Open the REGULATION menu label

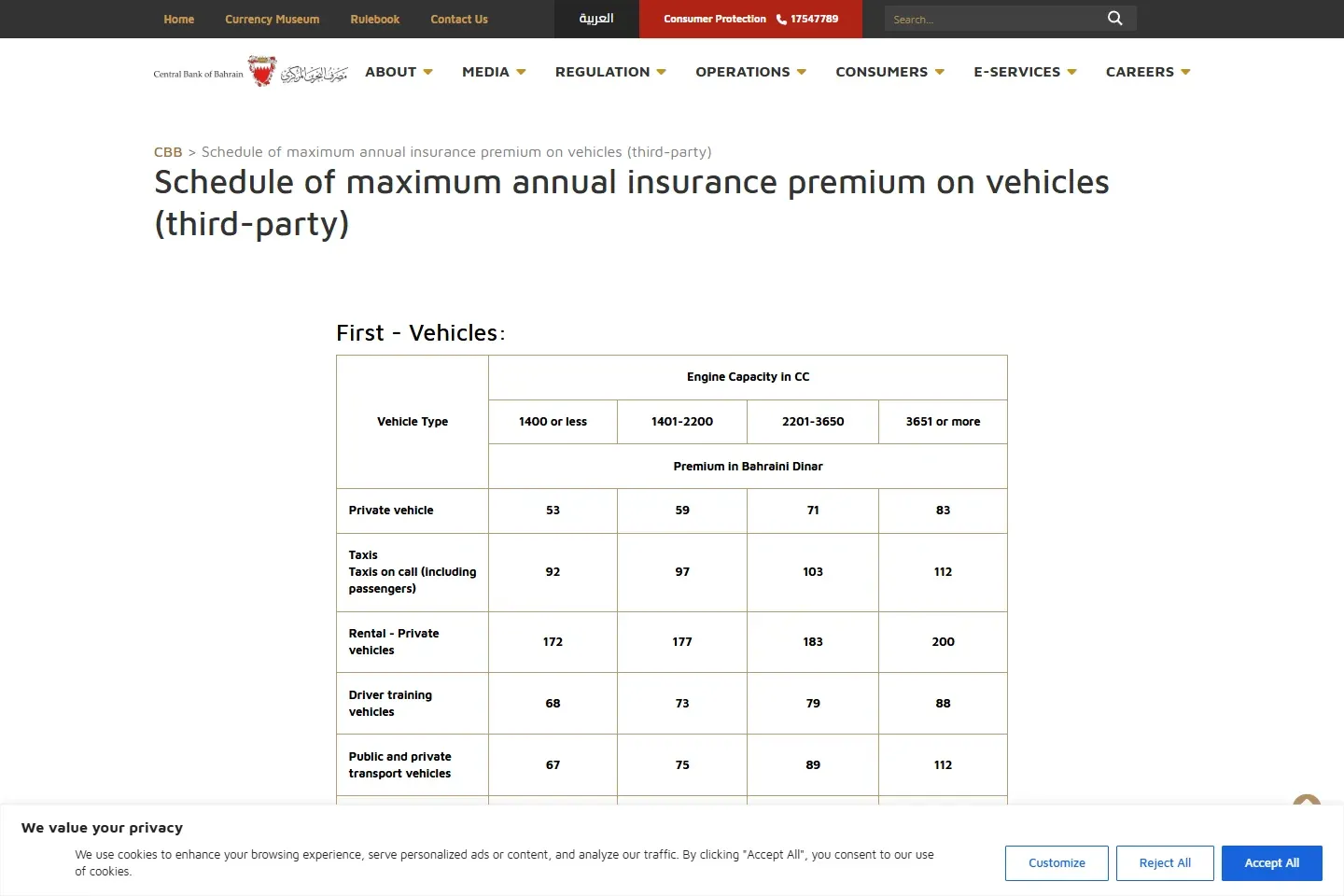click(x=602, y=72)
